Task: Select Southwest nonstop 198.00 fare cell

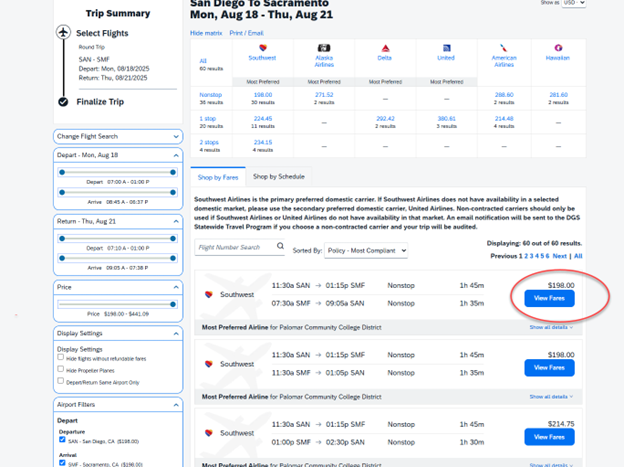Action: (x=263, y=95)
